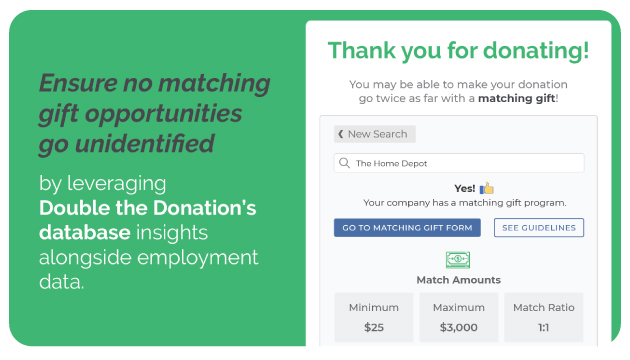Click the See Guidelines button
Viewport: 630px width, 360px height.
[x=539, y=227]
